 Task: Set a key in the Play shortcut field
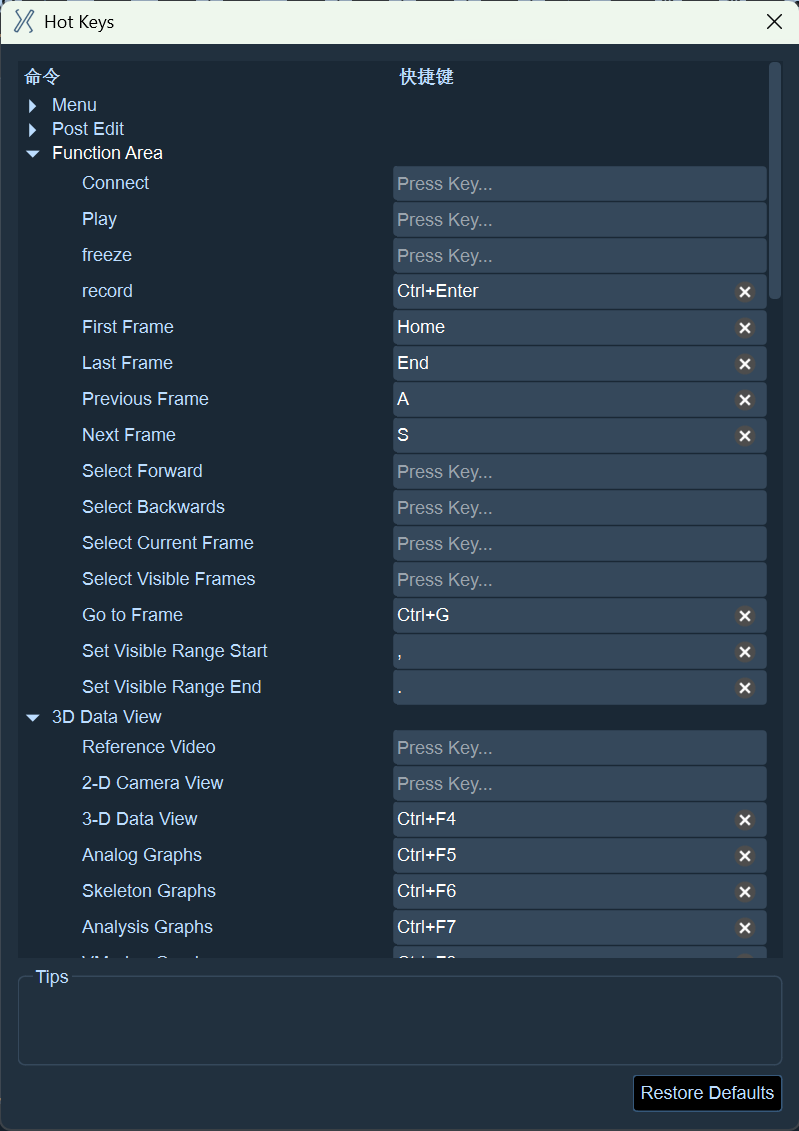pyautogui.click(x=579, y=219)
